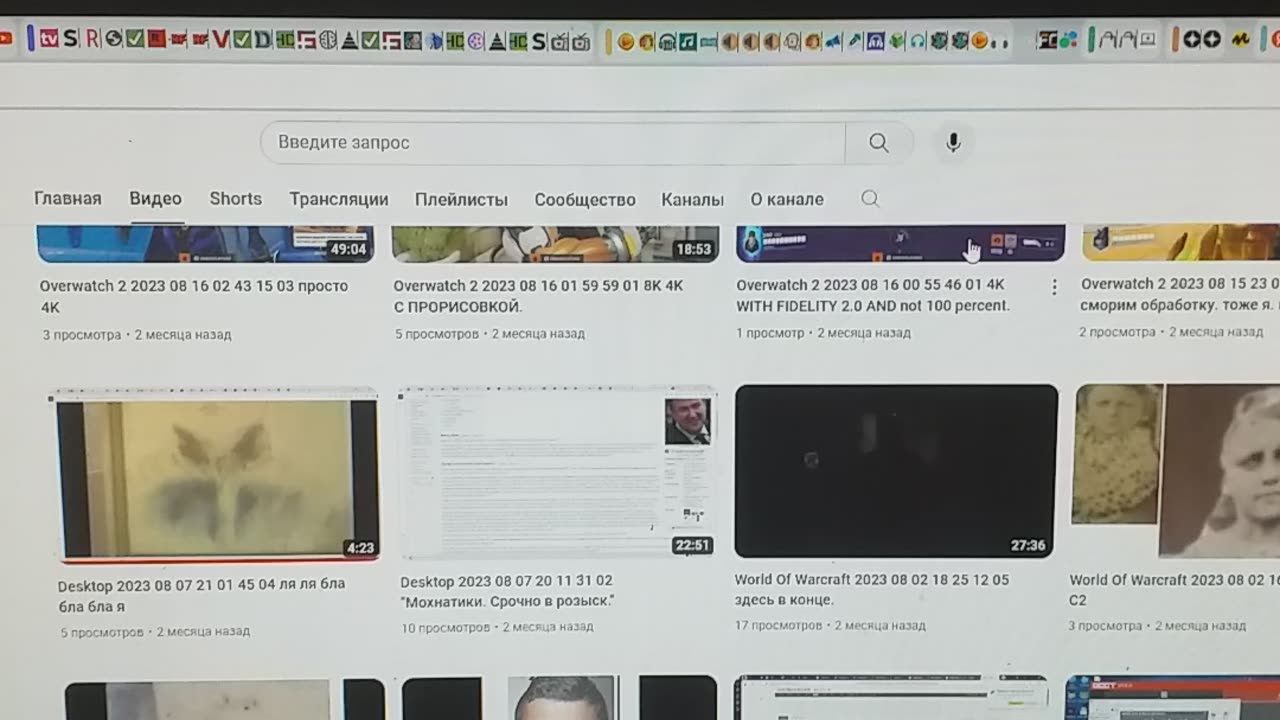The image size is (1280, 720).
Task: Click '5 просмотров' under С ПРОРИСОВКОЙ video
Action: pos(437,334)
